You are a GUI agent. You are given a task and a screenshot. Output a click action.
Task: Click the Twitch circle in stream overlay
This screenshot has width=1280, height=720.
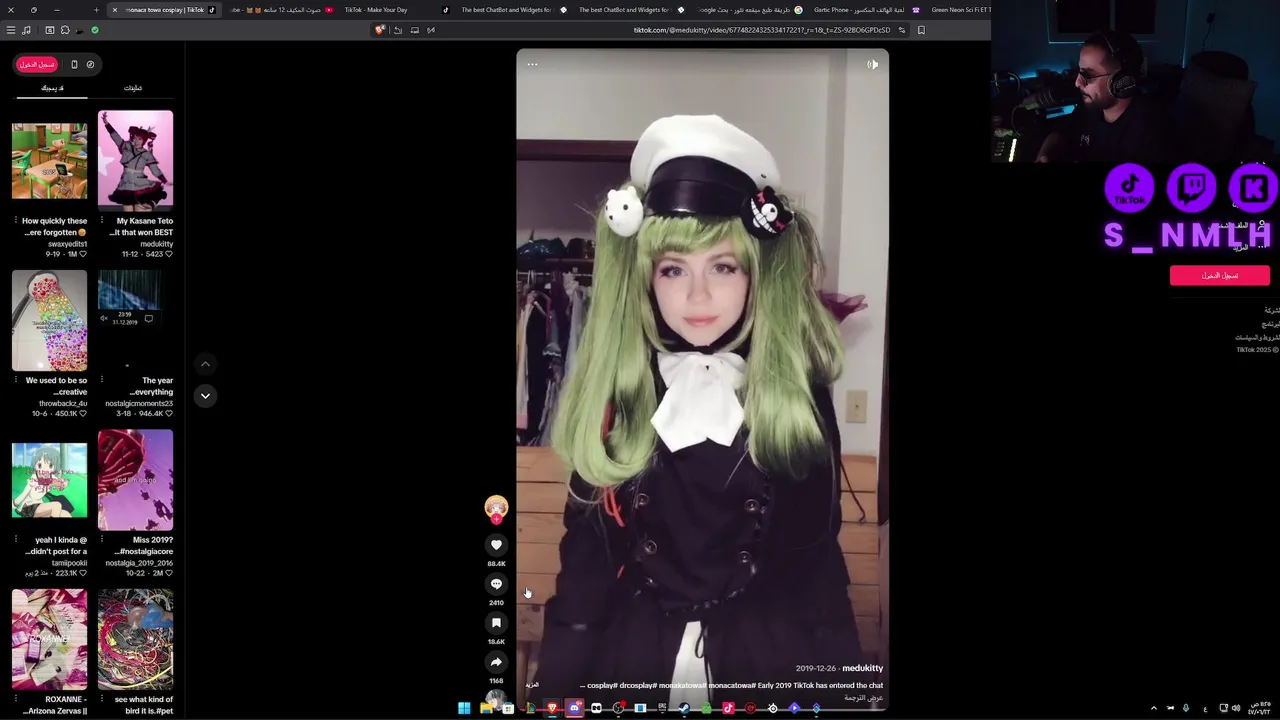pos(1191,187)
